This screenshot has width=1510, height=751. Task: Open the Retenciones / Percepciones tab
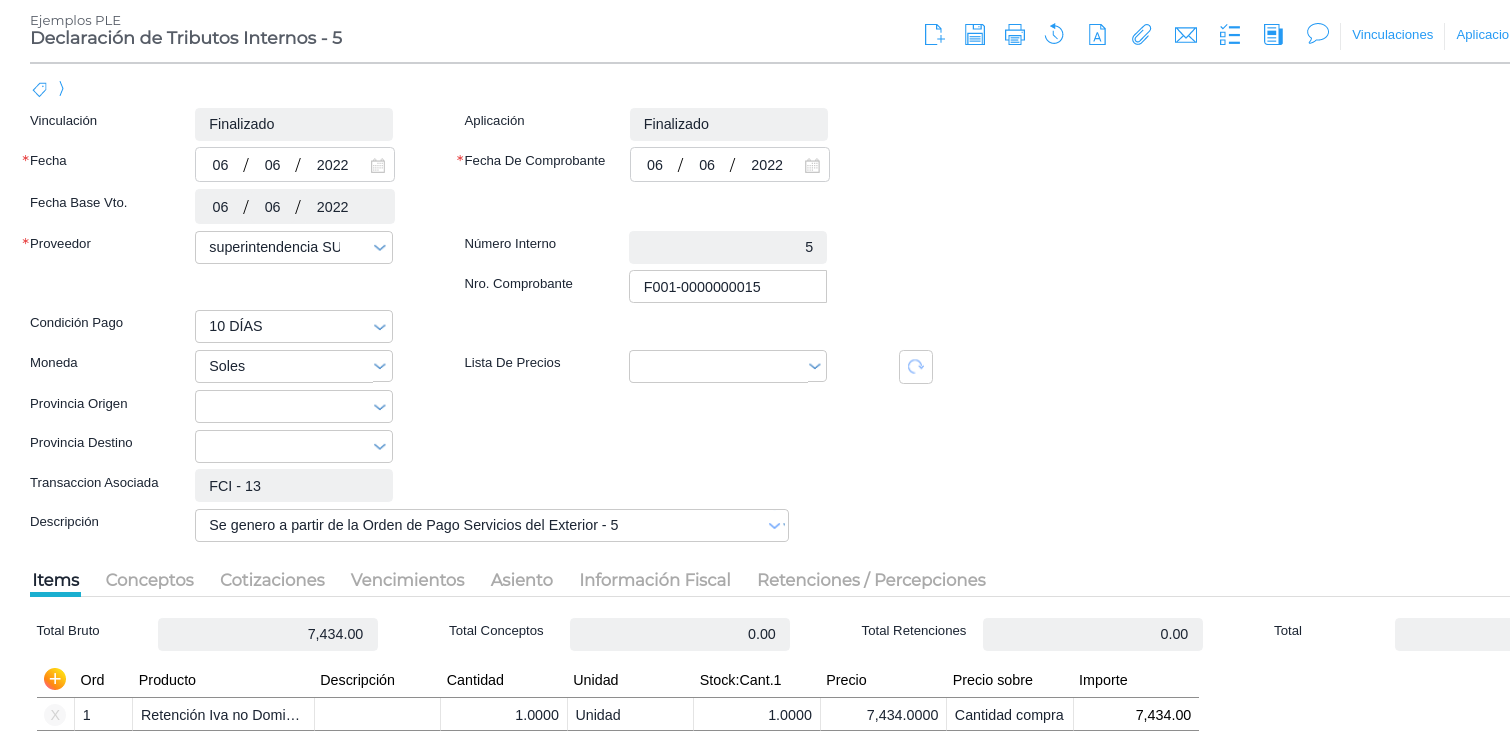[x=871, y=580]
